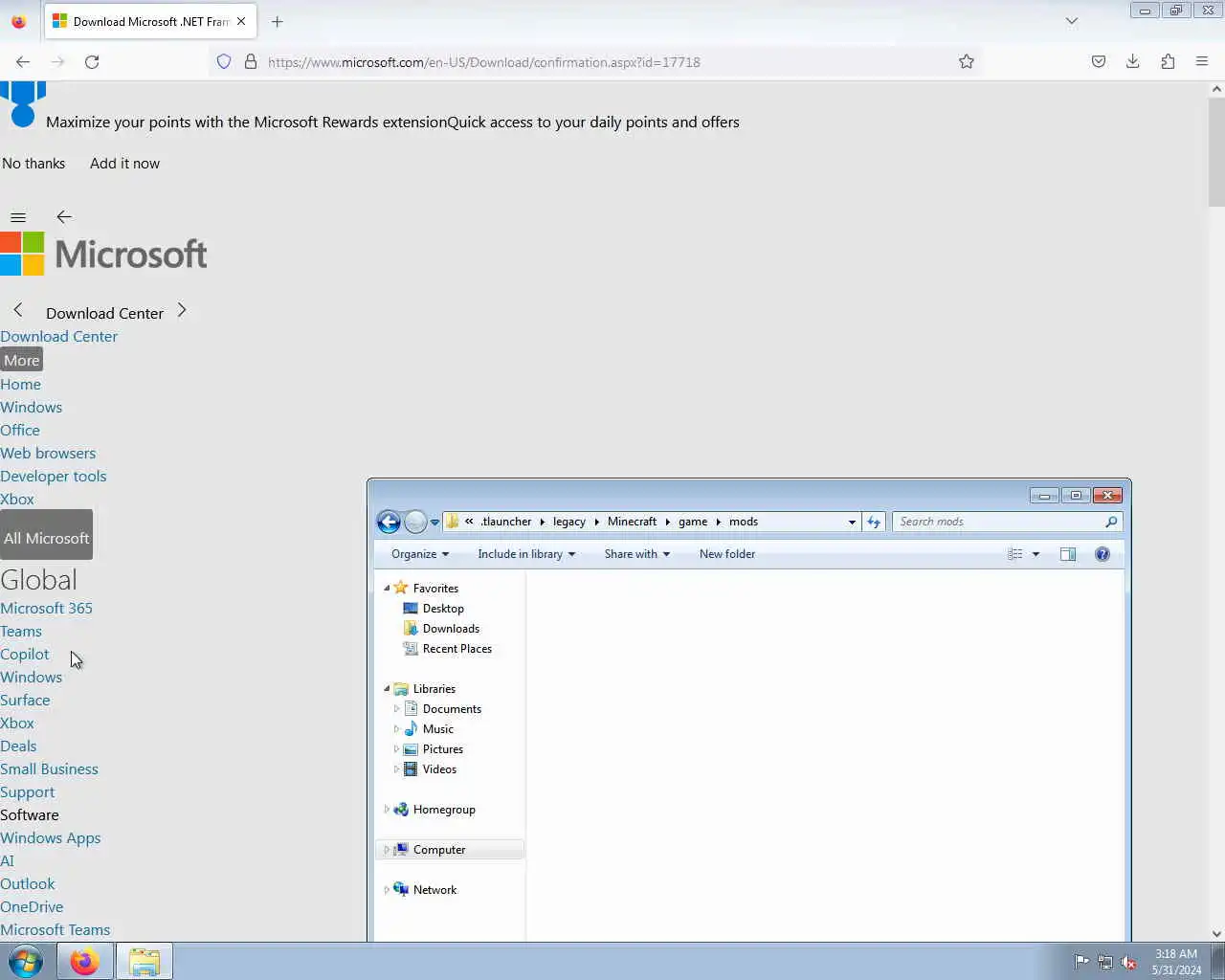Viewport: 1225px width, 980px height.
Task: Click the back arrow beside the hamburger menu
Action: click(x=64, y=217)
